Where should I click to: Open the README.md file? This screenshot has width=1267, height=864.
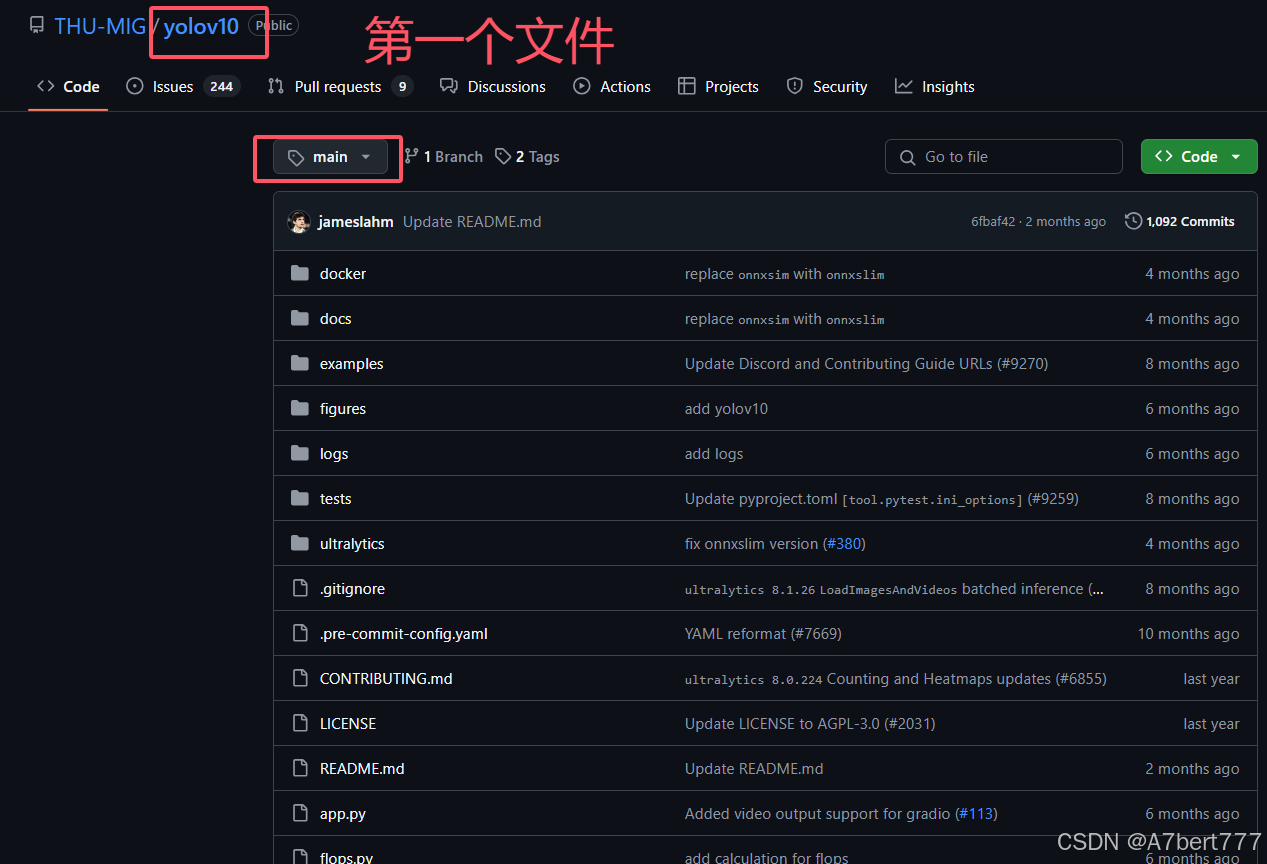[x=362, y=769]
